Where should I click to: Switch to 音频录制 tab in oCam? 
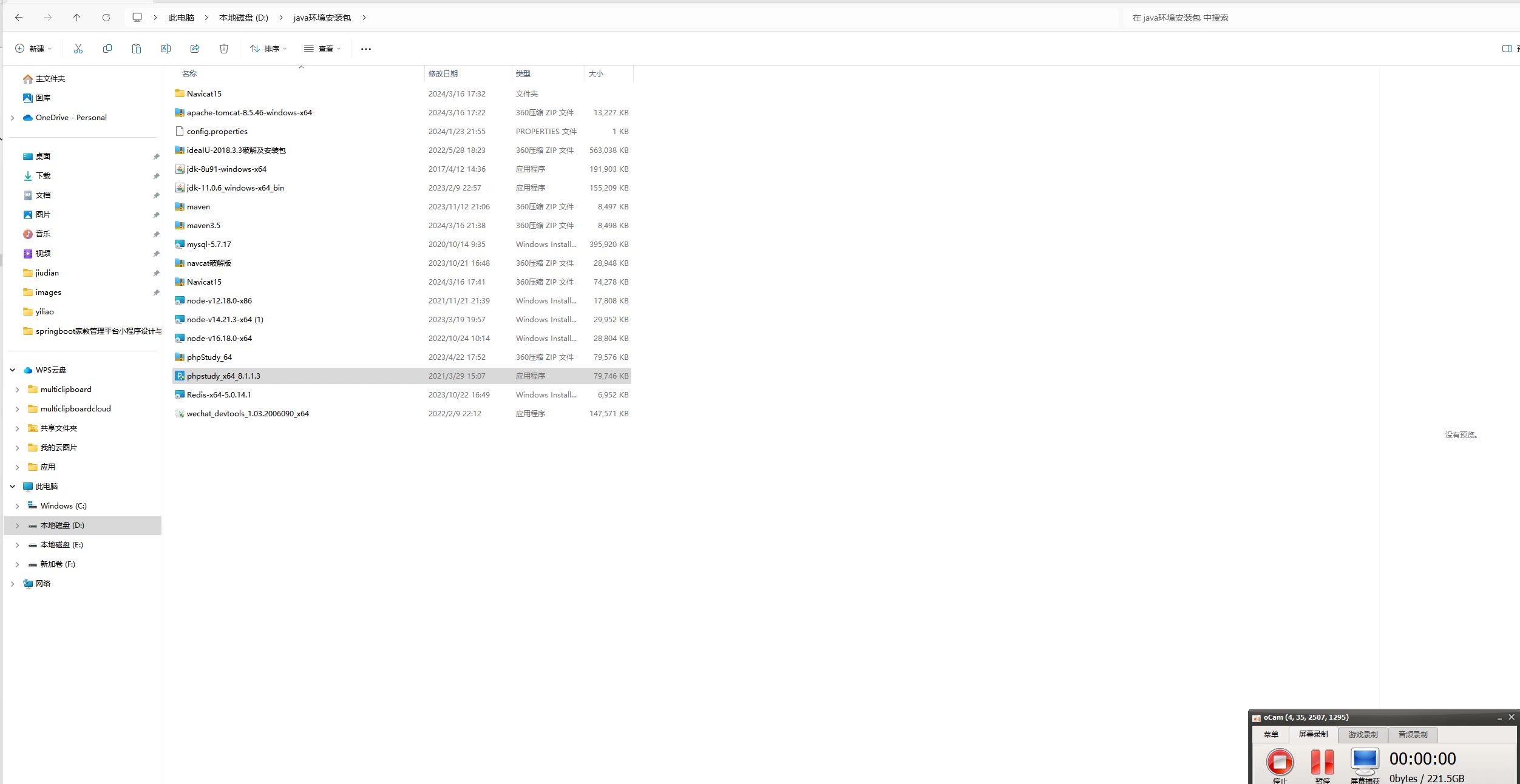coord(1413,735)
